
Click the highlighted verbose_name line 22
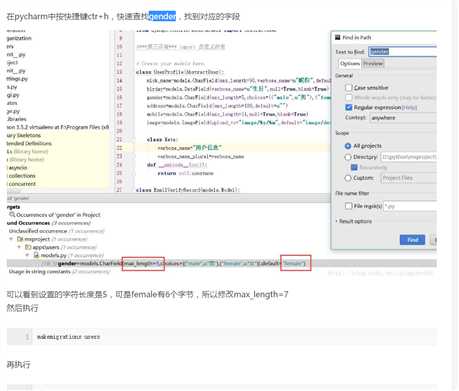click(x=189, y=148)
